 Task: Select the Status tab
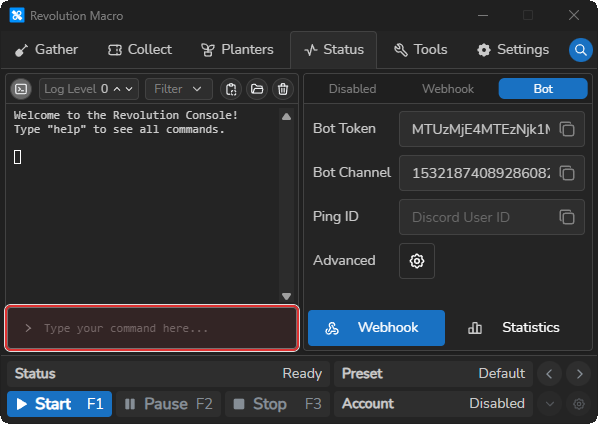pyautogui.click(x=334, y=50)
